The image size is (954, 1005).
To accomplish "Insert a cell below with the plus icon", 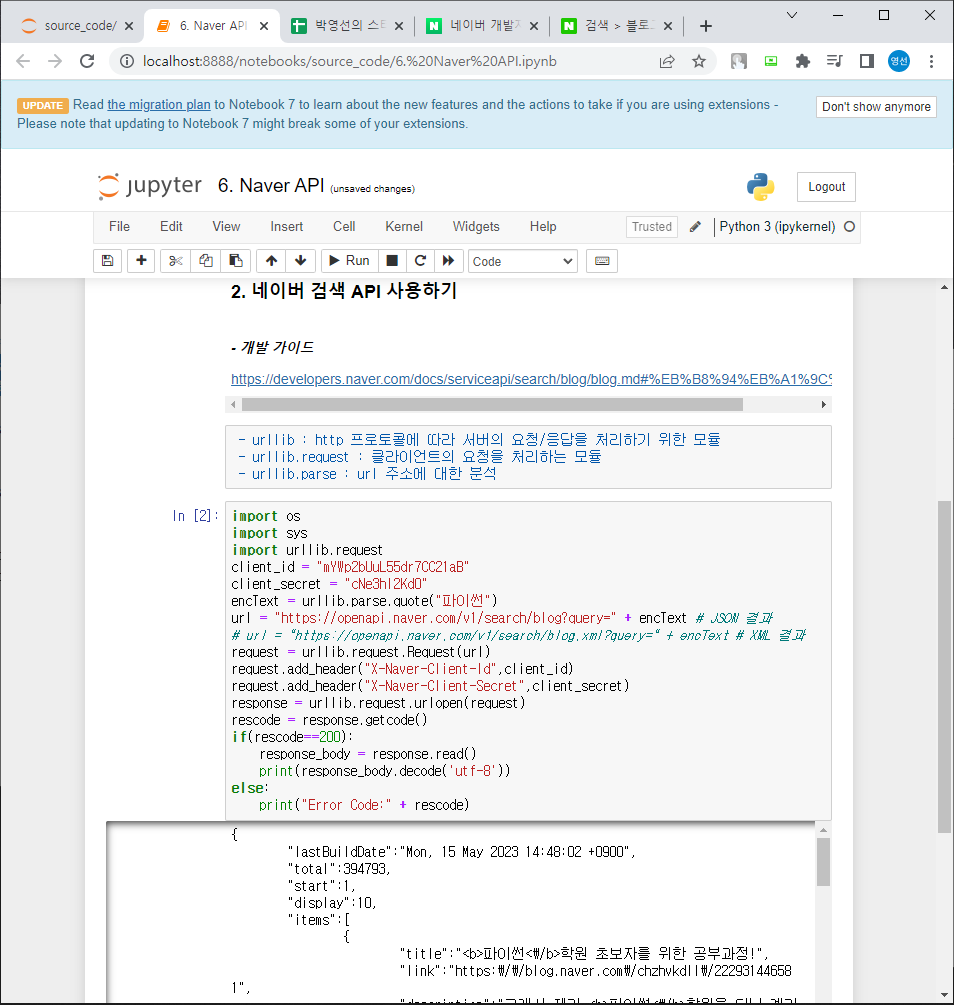I will coord(141,261).
